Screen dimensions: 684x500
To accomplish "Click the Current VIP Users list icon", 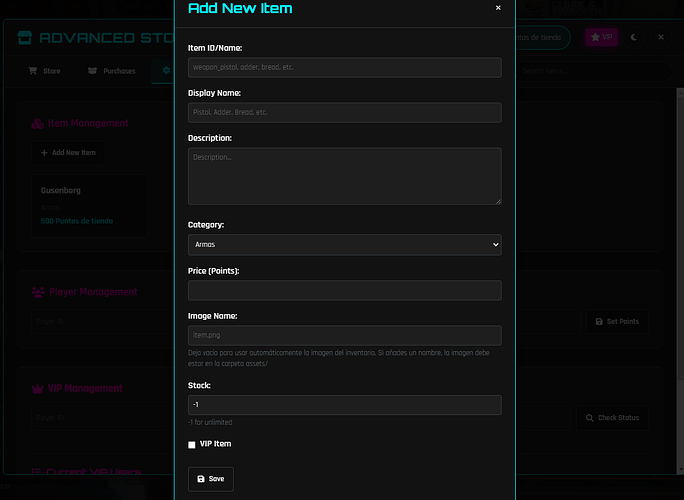I will (36, 471).
